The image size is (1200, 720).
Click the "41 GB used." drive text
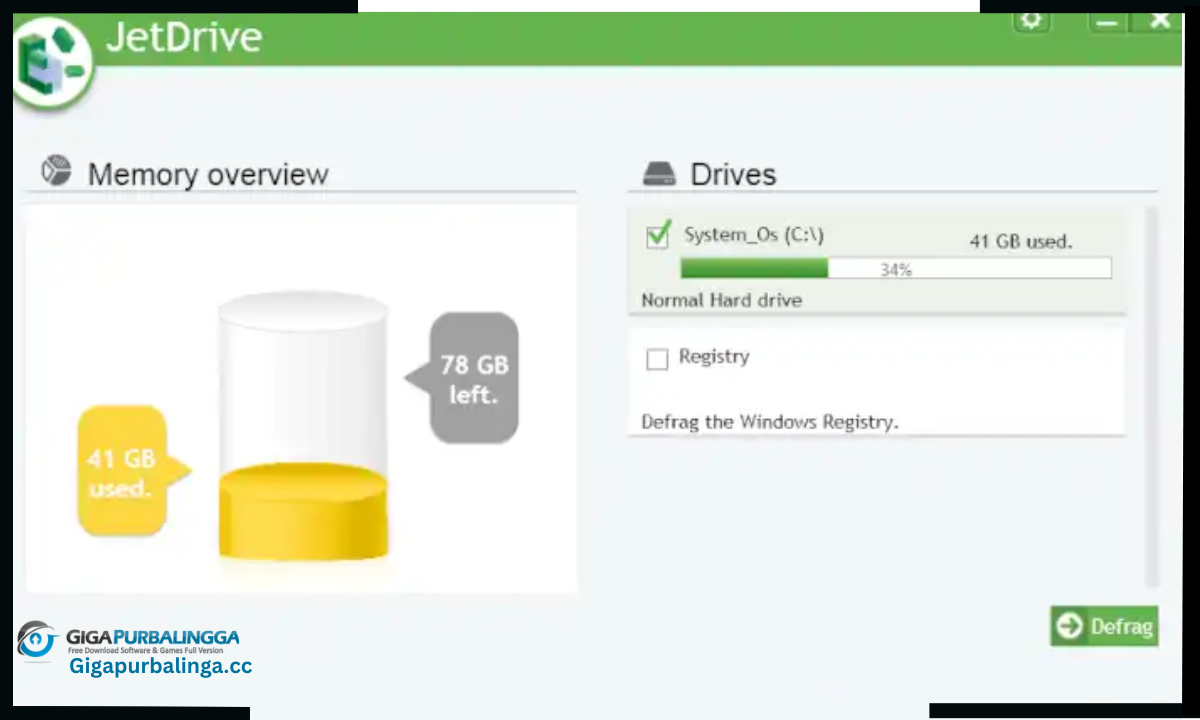click(x=1021, y=241)
